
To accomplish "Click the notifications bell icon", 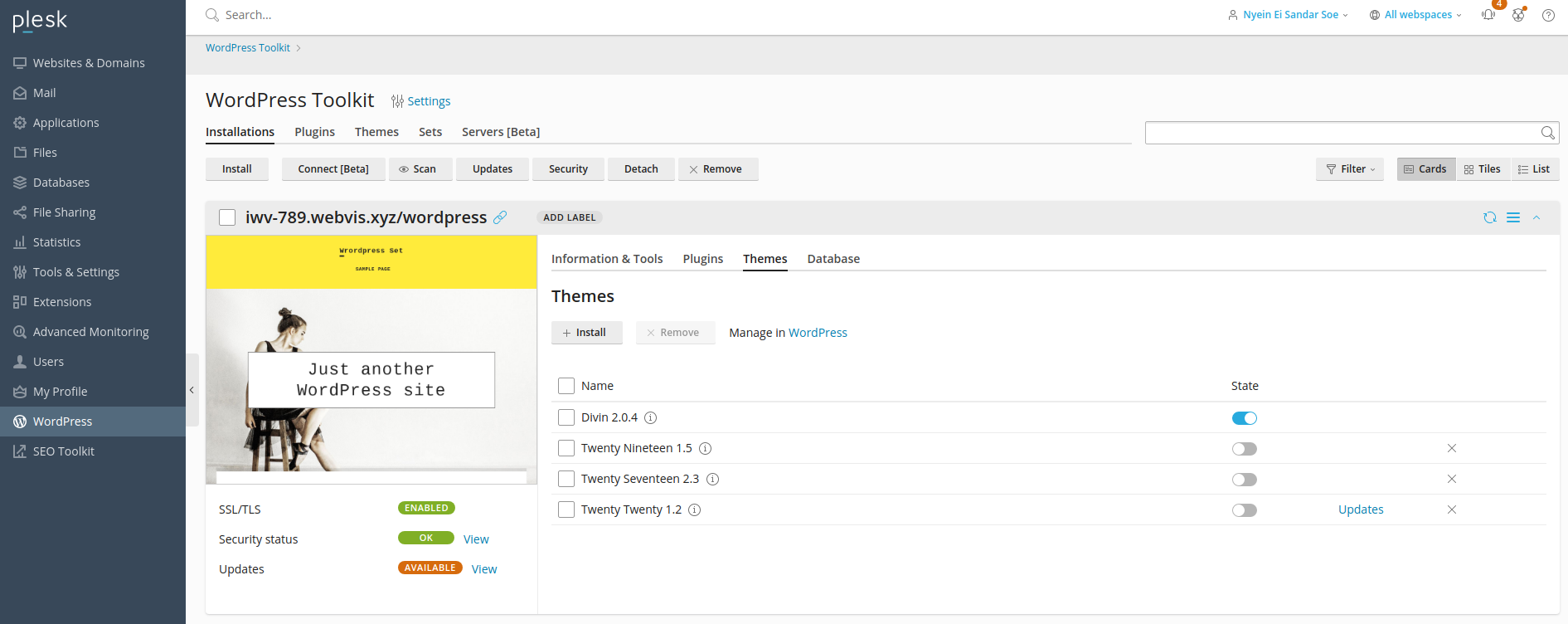I will click(x=1488, y=15).
